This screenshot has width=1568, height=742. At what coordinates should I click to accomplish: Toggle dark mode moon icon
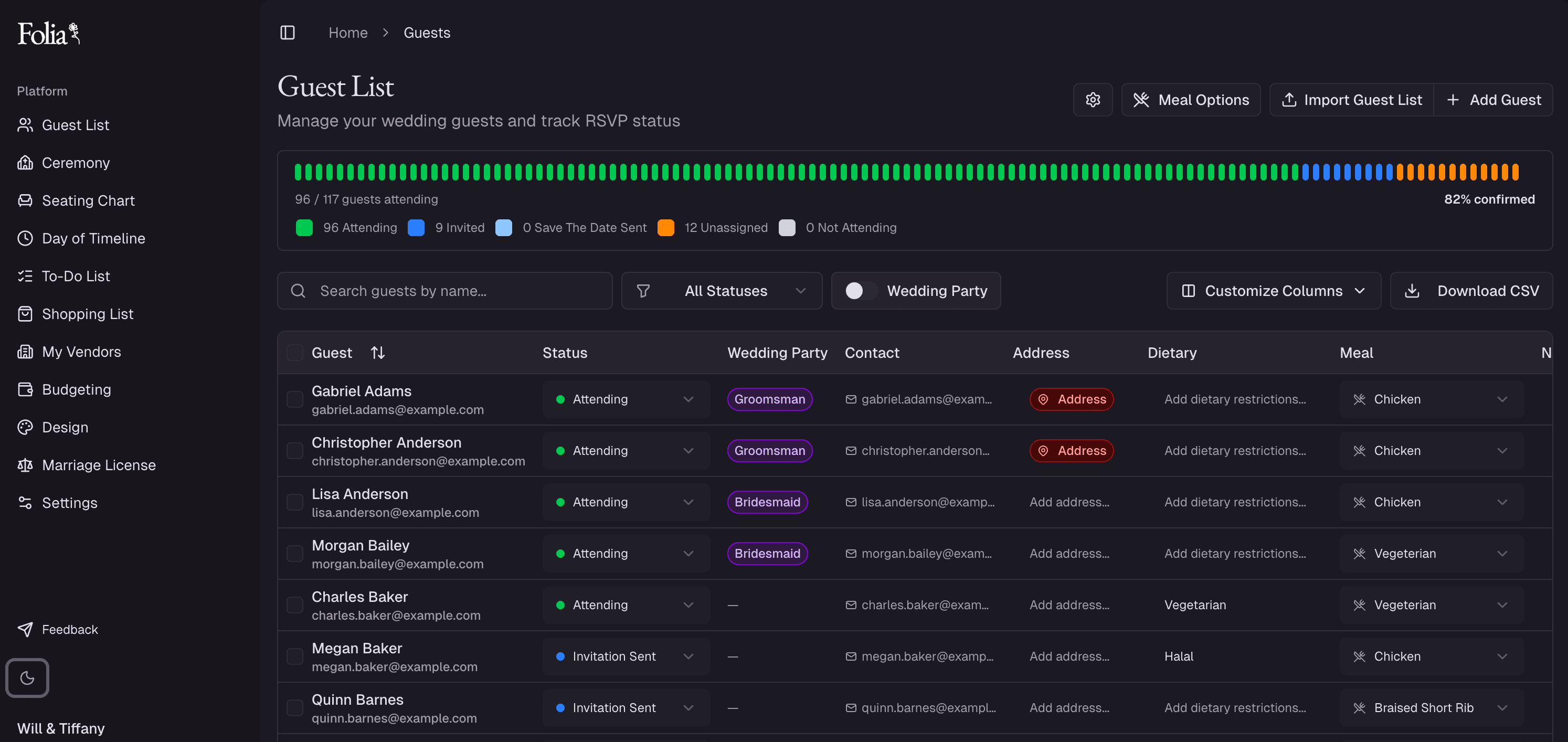[x=27, y=677]
